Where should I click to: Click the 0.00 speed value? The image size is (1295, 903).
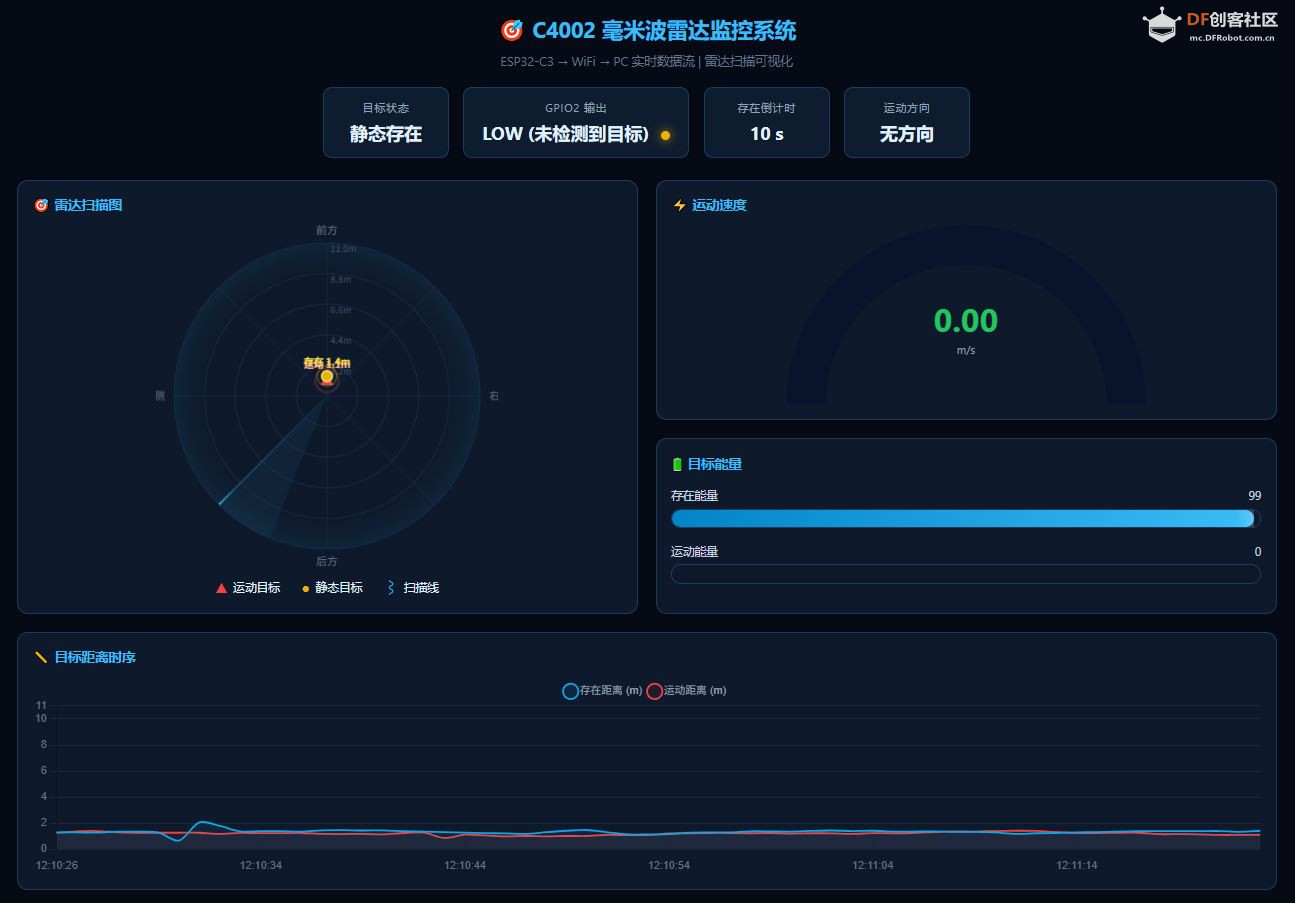[x=966, y=321]
